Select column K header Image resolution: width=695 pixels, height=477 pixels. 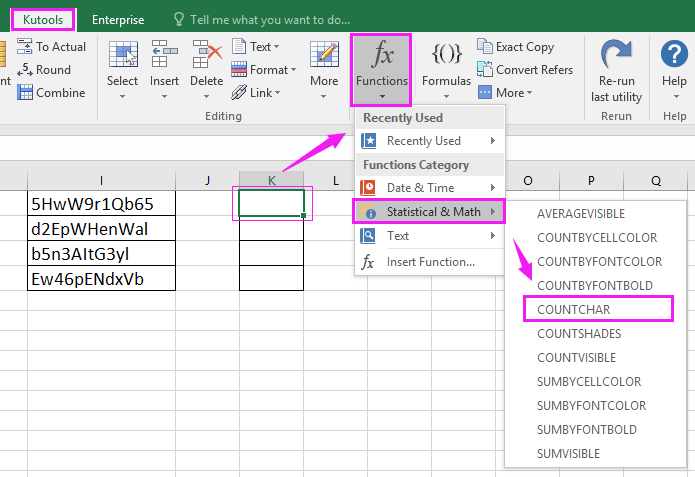click(271, 180)
